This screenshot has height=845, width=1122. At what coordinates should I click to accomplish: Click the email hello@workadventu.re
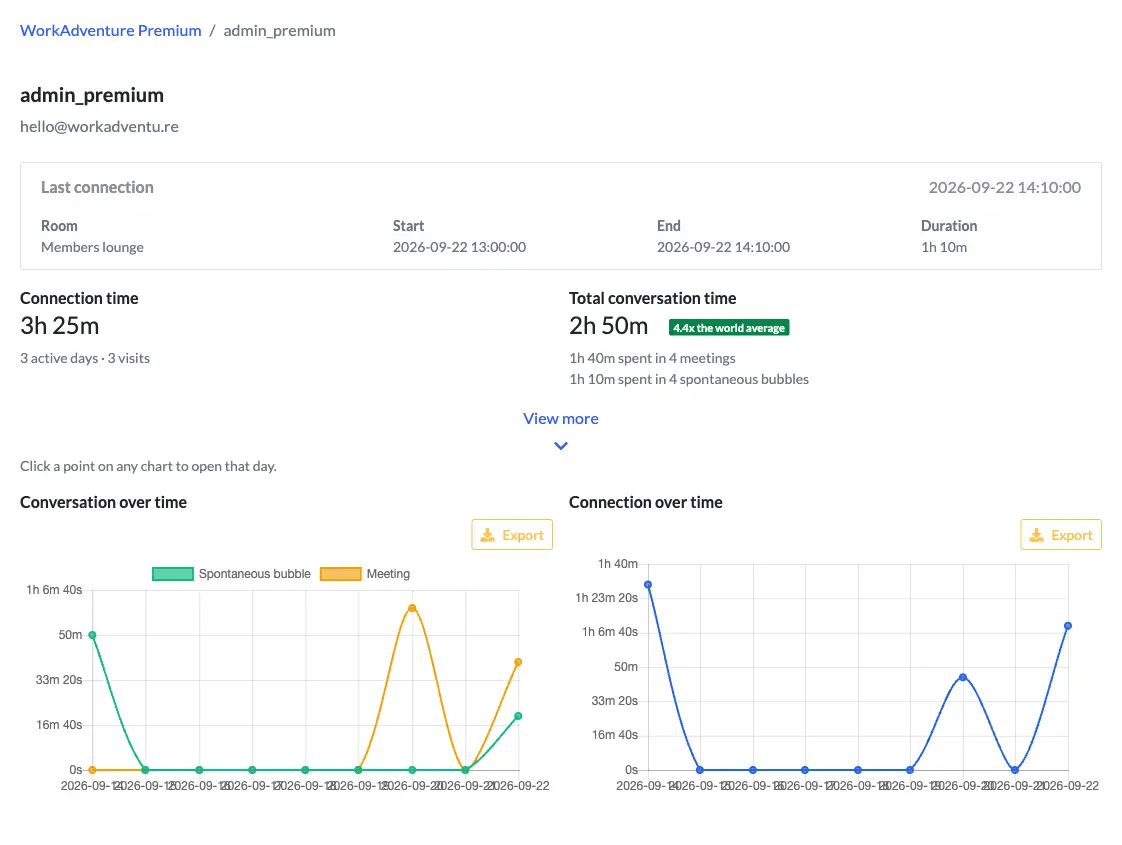[x=99, y=127]
